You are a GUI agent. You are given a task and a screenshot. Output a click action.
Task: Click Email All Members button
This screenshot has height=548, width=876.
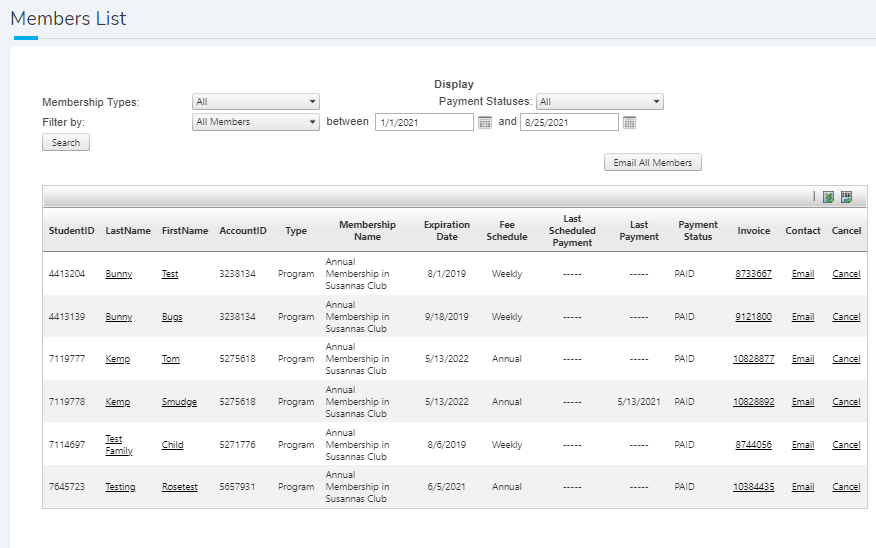653,163
